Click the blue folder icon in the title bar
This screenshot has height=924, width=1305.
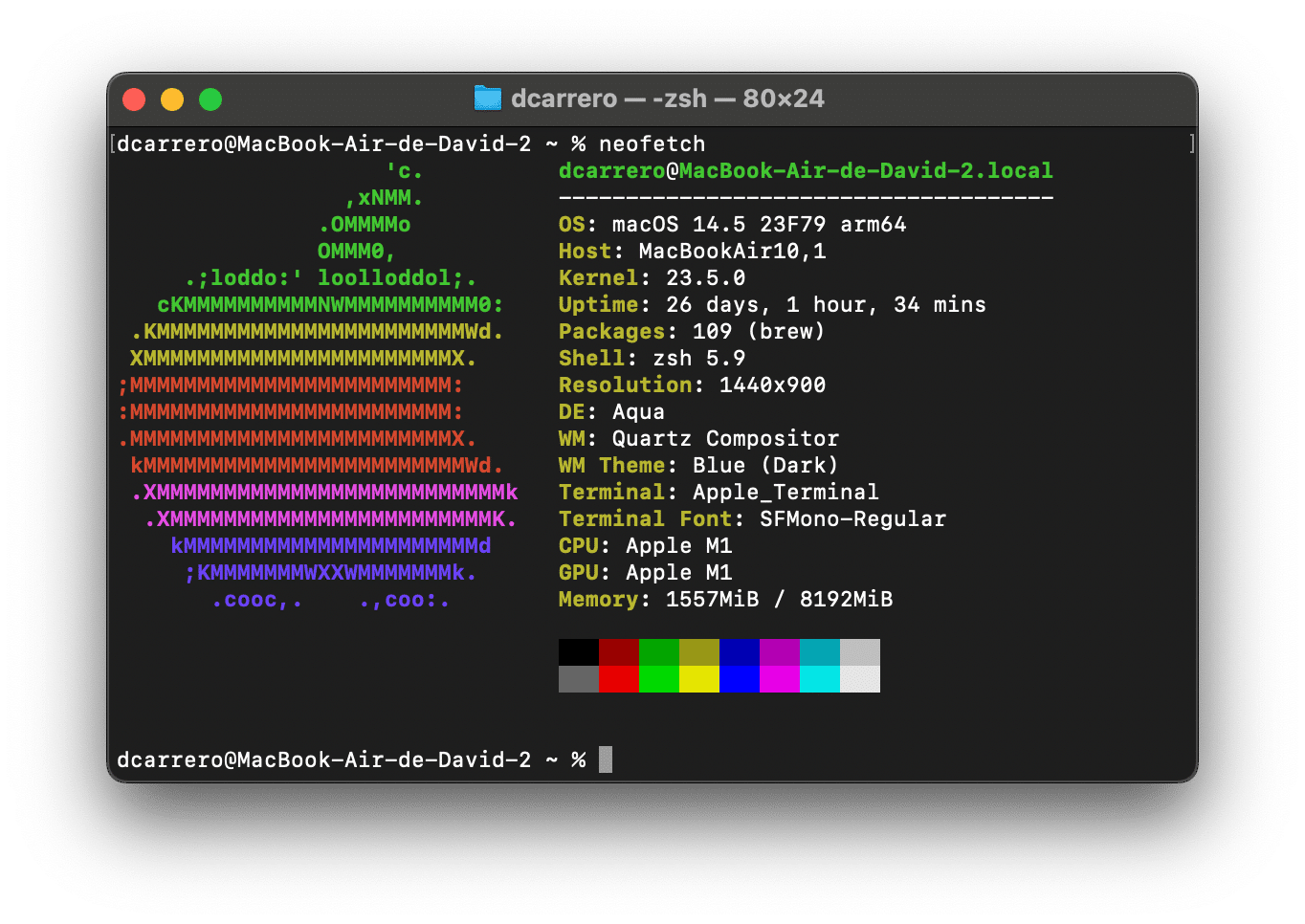488,98
